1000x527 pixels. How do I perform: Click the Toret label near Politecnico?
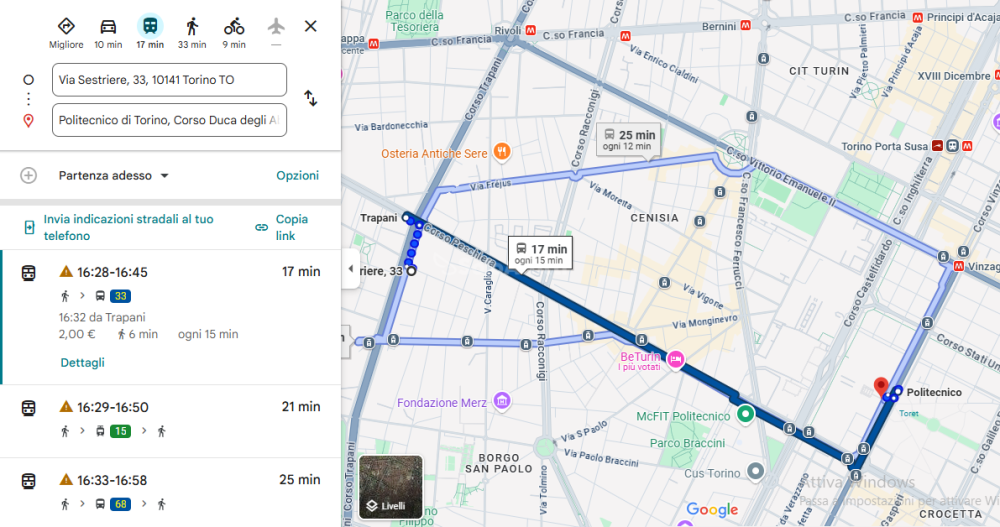(909, 413)
